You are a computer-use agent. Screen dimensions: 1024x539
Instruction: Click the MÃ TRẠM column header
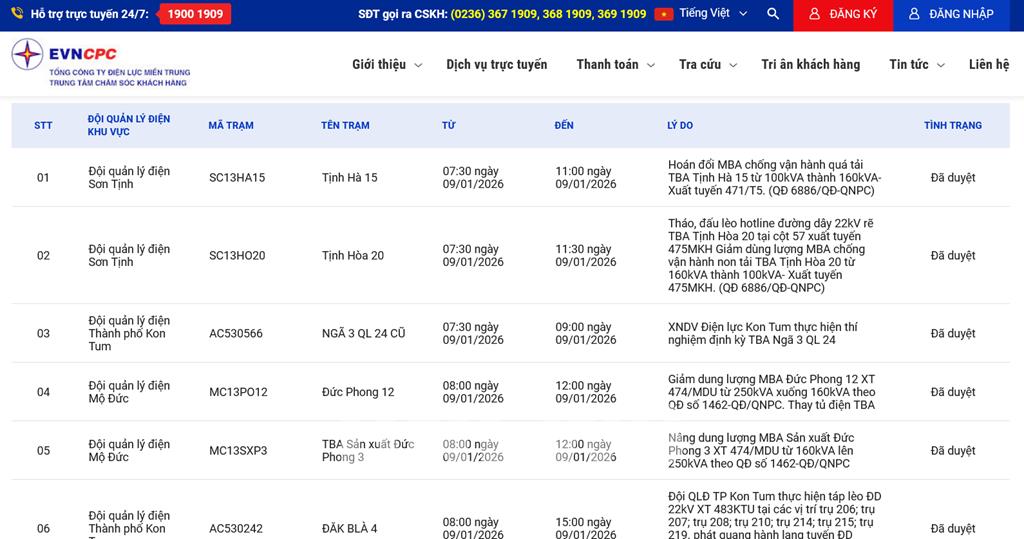231,125
